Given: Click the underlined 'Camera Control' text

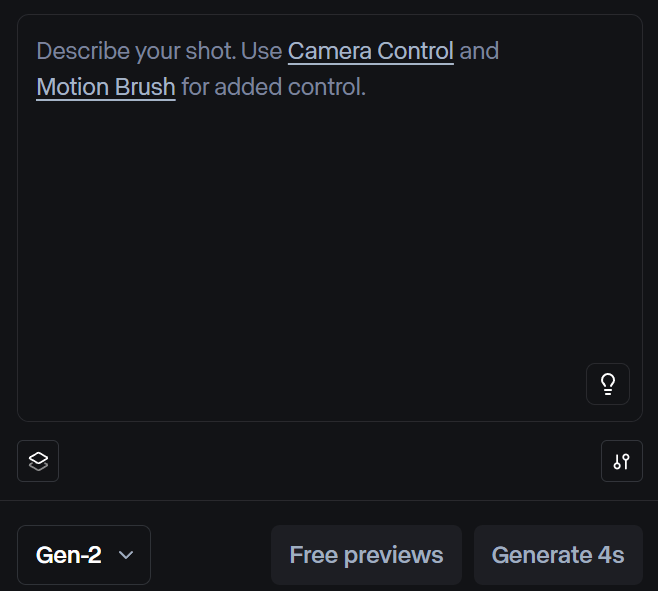Looking at the screenshot, I should click(x=370, y=51).
